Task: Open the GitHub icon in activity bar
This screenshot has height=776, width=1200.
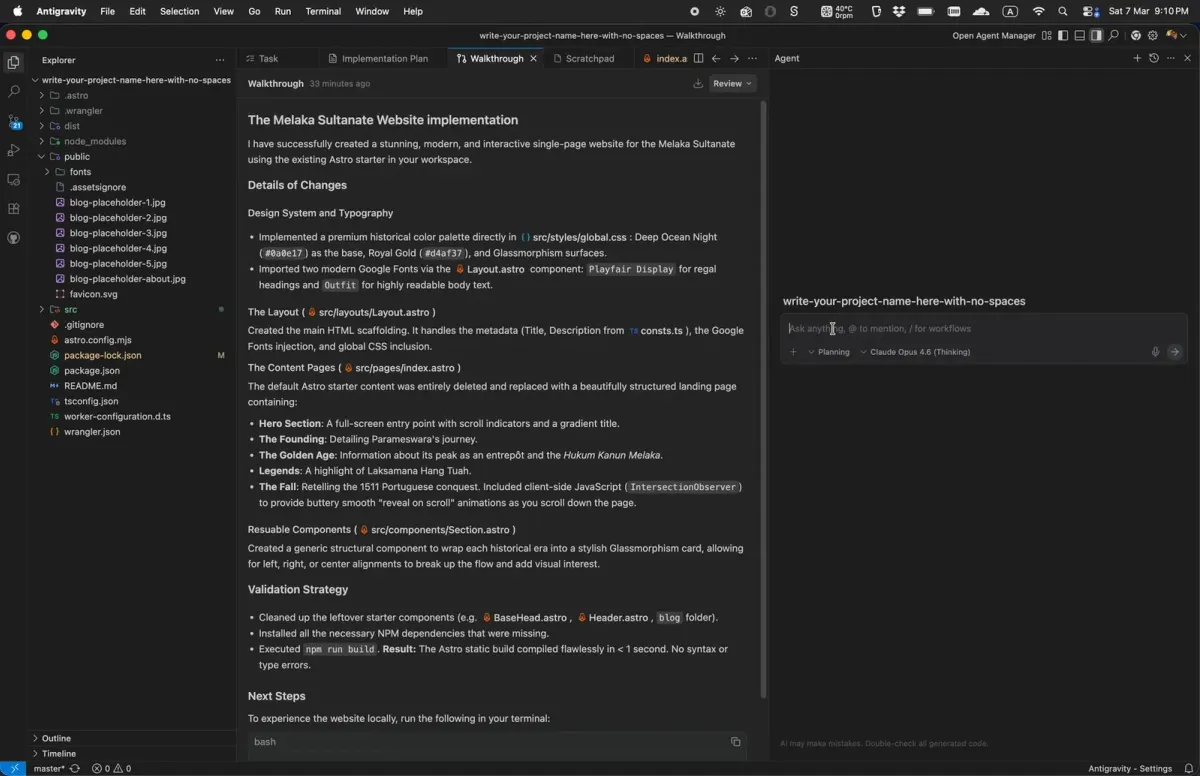Action: point(14,238)
